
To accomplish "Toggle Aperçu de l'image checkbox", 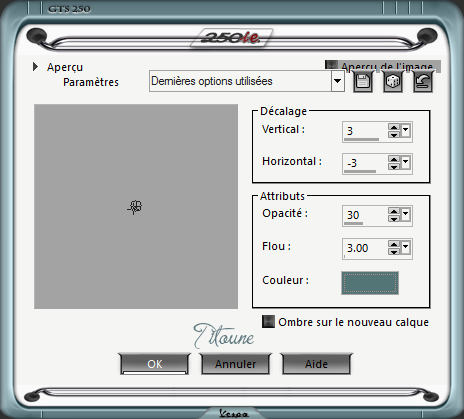I will point(331,65).
